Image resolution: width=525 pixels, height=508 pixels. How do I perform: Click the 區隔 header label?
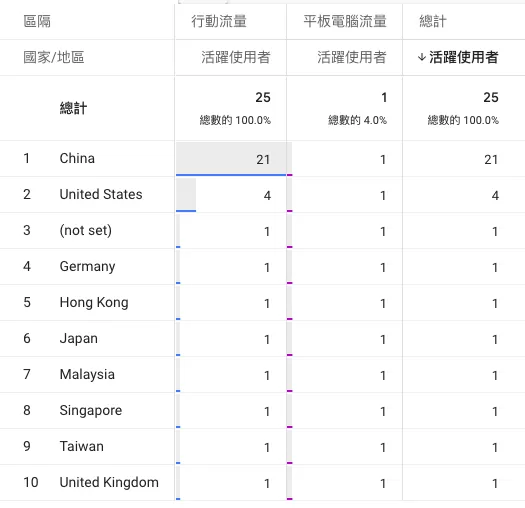coord(37,21)
